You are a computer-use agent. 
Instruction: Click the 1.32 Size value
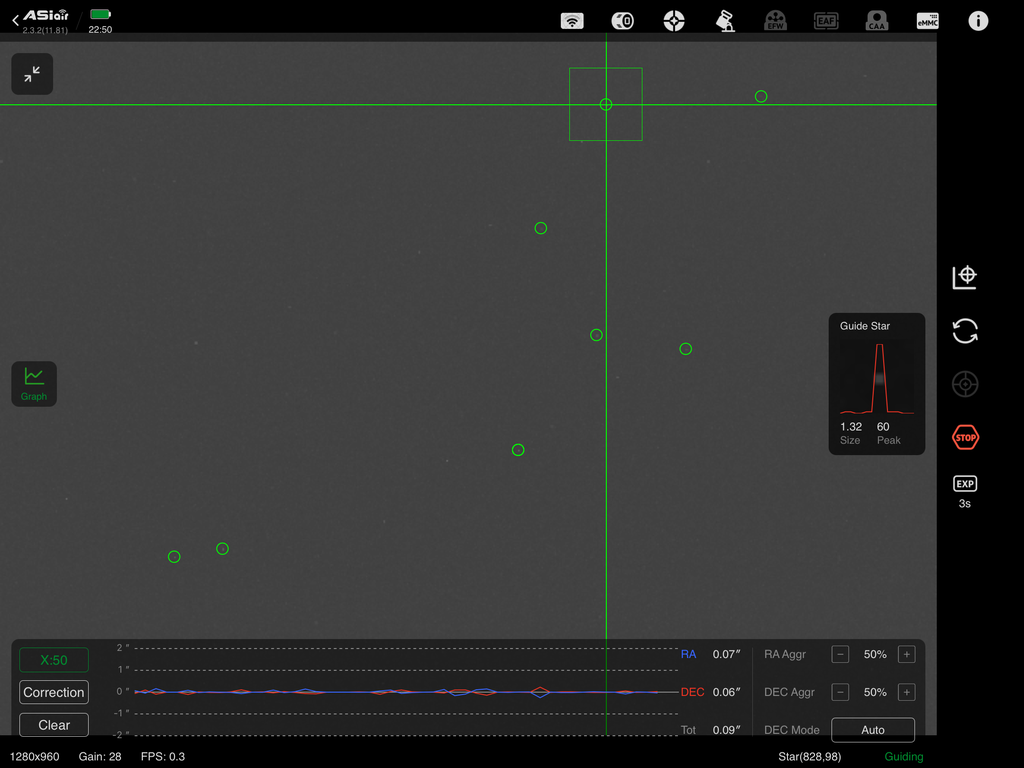point(851,426)
